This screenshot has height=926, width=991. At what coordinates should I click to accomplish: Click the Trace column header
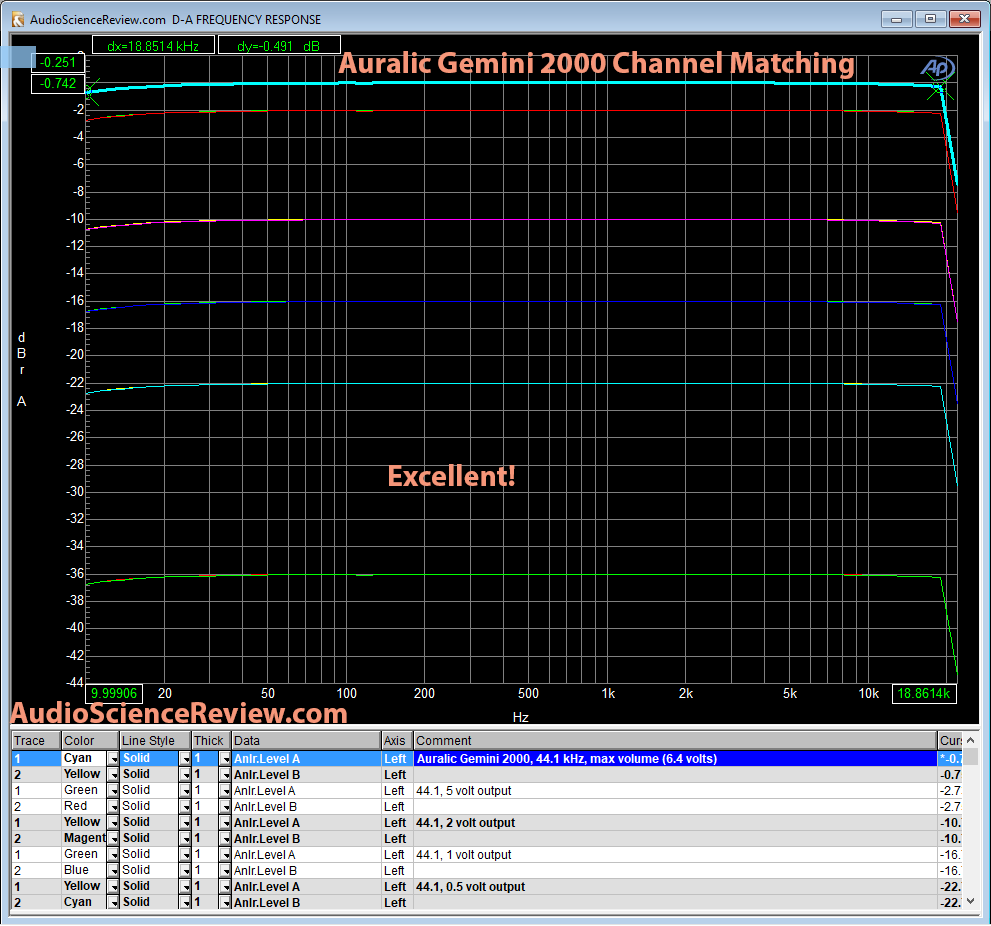37,741
